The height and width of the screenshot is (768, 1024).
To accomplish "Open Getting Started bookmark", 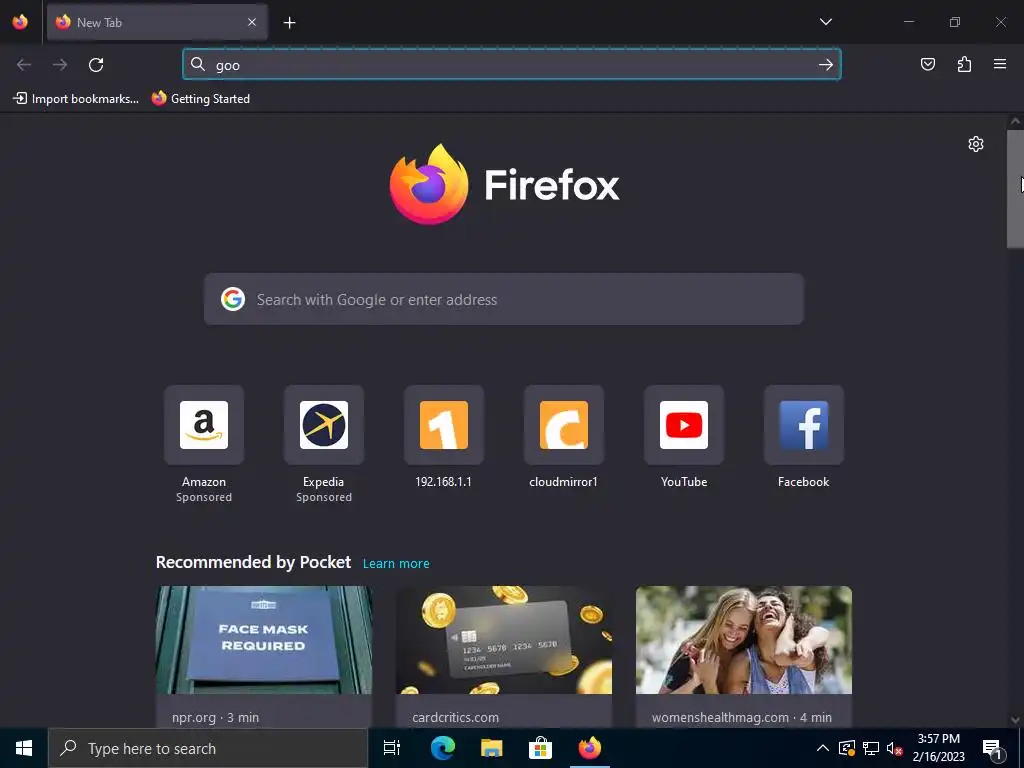I will click(x=201, y=99).
